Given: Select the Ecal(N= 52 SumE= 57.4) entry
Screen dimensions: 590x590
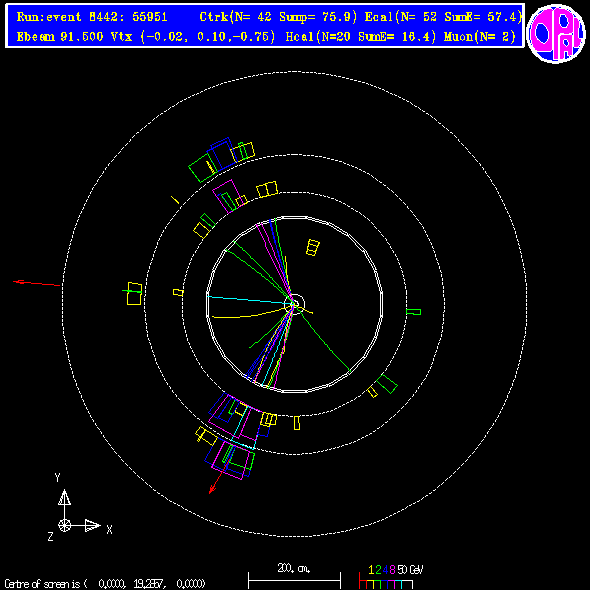Looking at the screenshot, I should click(444, 17).
